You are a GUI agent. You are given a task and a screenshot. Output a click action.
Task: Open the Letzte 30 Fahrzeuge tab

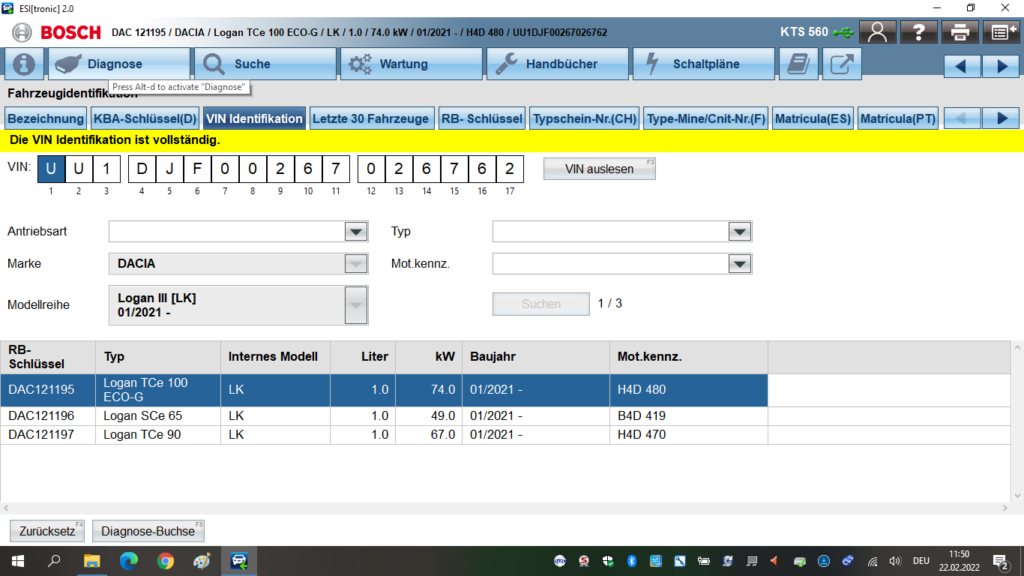click(371, 119)
